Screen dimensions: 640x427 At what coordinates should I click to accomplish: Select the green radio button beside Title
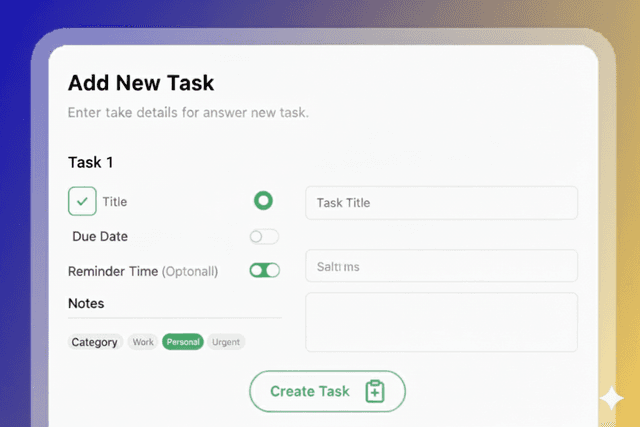(x=263, y=201)
